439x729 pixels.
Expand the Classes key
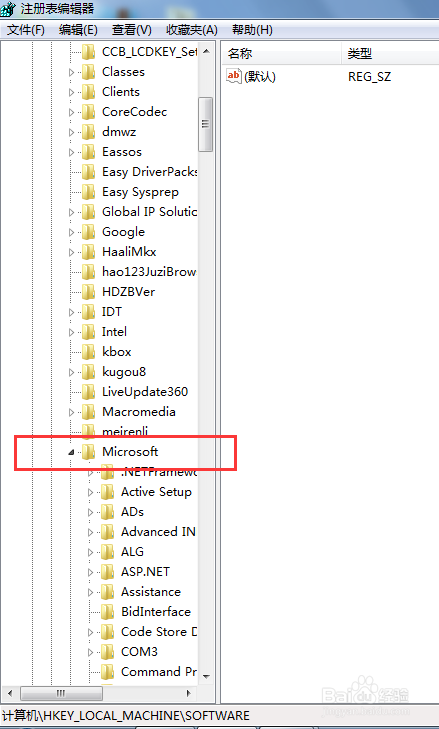point(71,72)
